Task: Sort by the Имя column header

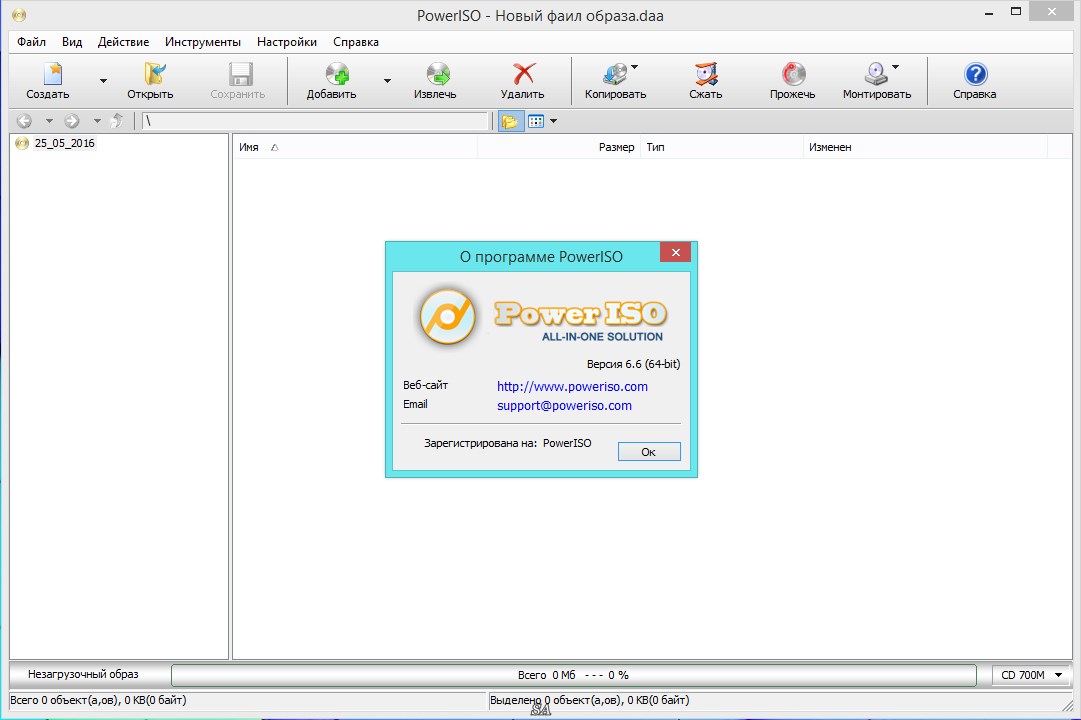Action: (x=355, y=147)
